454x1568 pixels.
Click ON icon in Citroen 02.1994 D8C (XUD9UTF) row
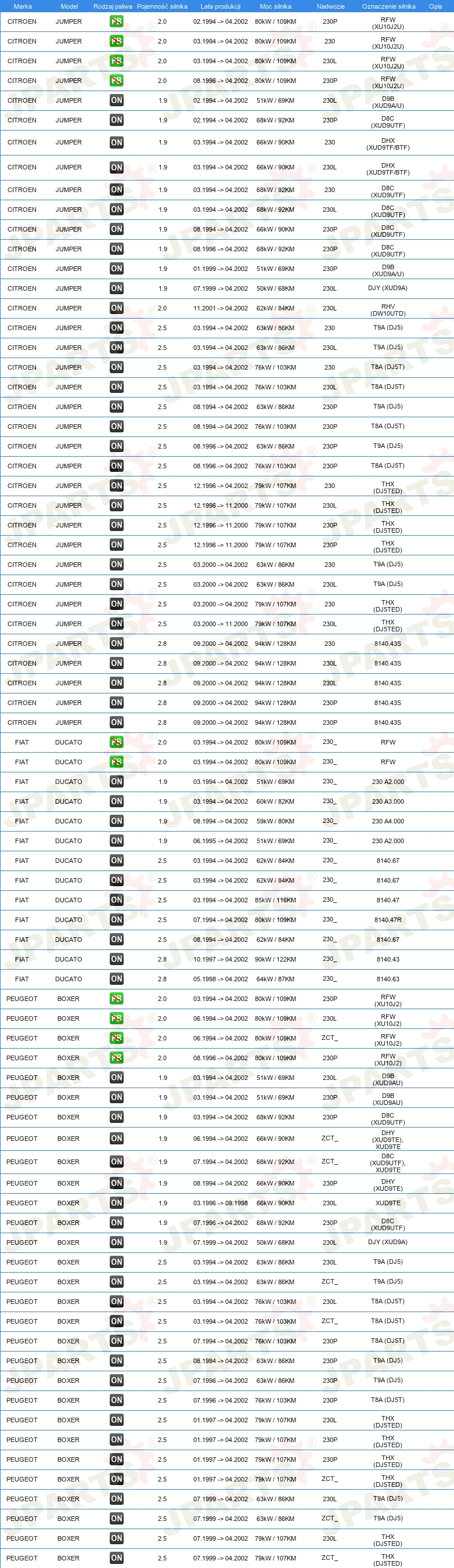coord(116,120)
